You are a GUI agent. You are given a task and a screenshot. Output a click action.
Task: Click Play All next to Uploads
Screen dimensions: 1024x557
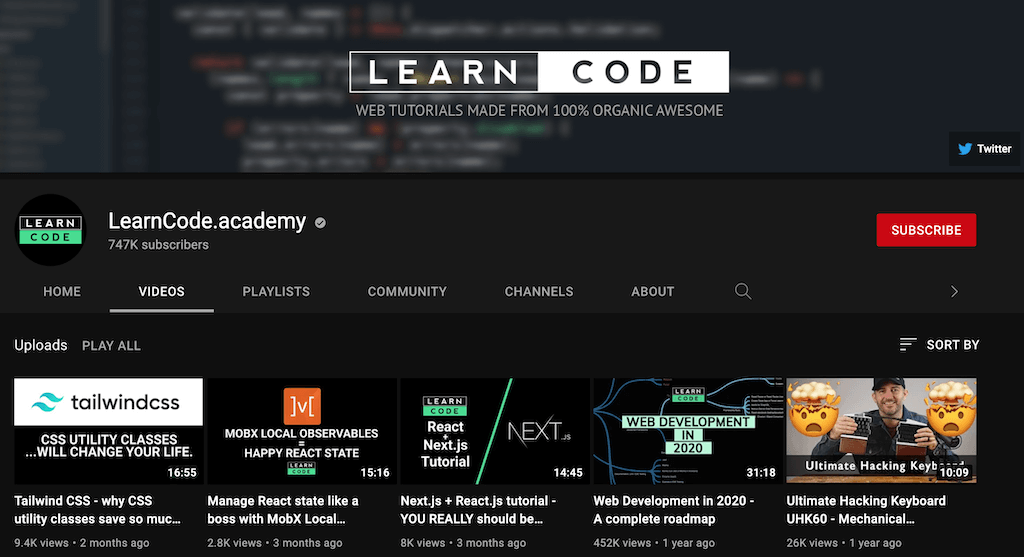click(111, 346)
